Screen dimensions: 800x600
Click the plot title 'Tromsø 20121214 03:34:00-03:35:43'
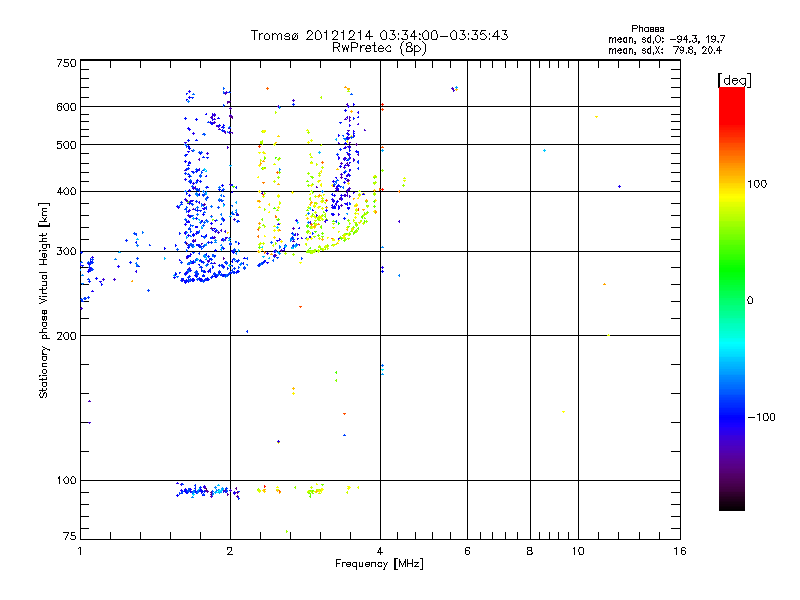379,35
